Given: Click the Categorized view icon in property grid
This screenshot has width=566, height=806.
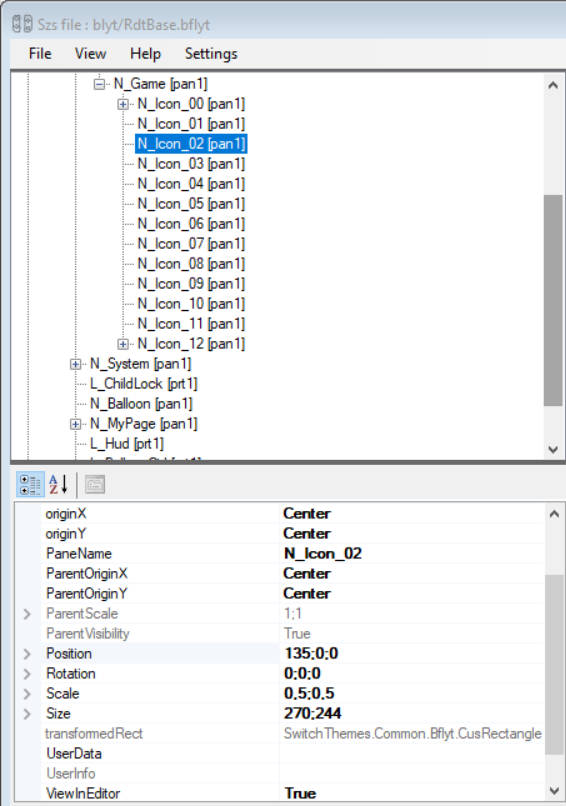Looking at the screenshot, I should (30, 485).
